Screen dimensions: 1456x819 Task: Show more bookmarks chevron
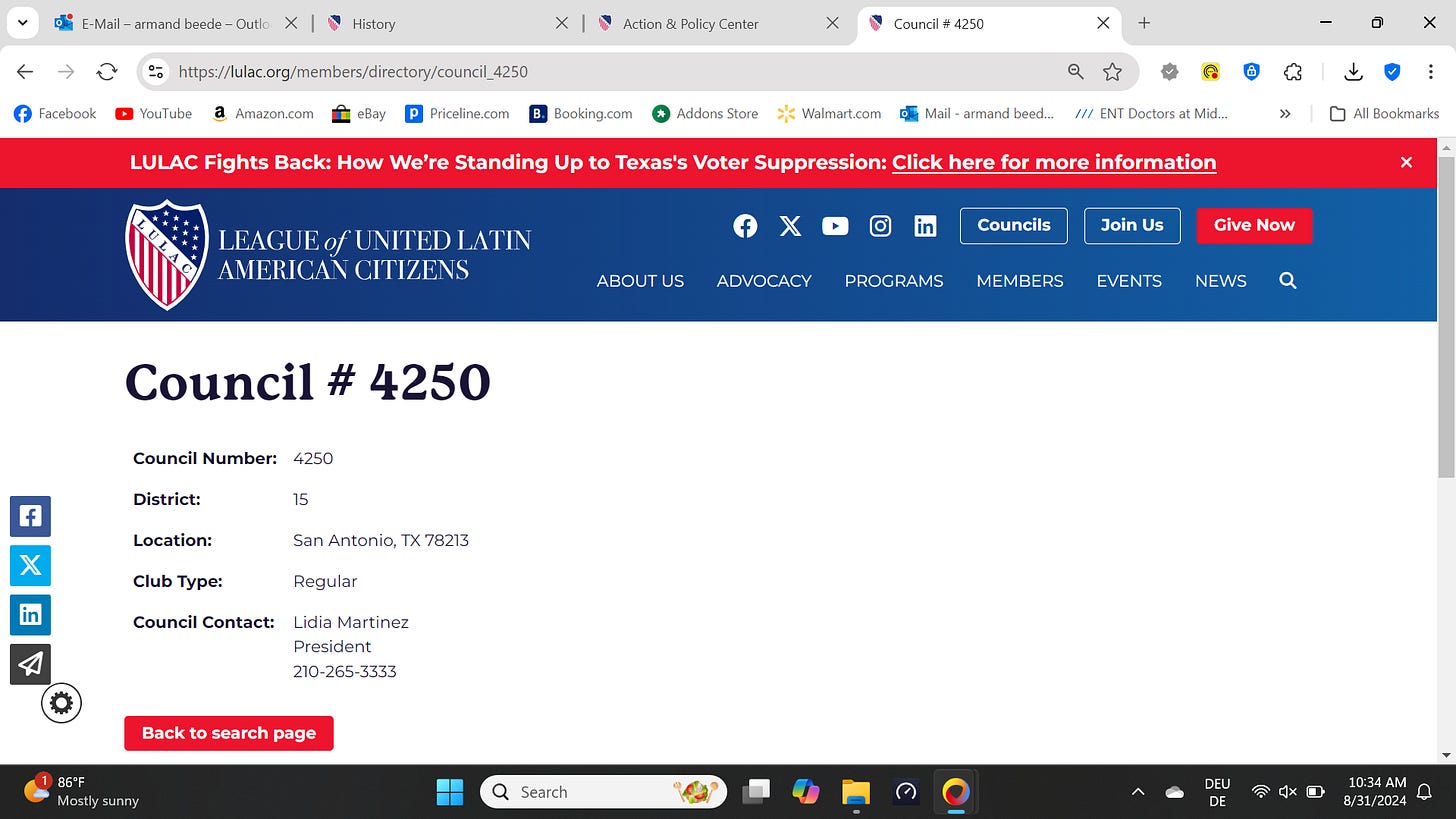point(1285,114)
